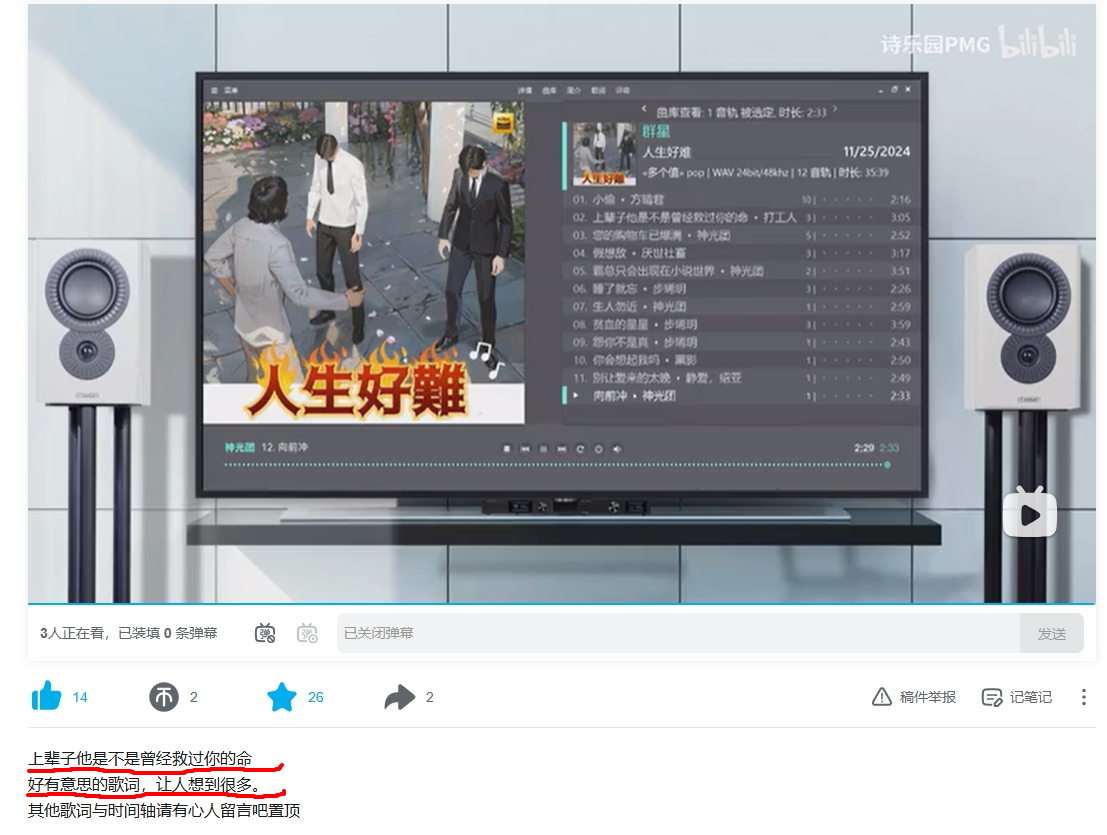Click the white bilibili play button overlay
The width and height of the screenshot is (1107, 835).
[1030, 512]
